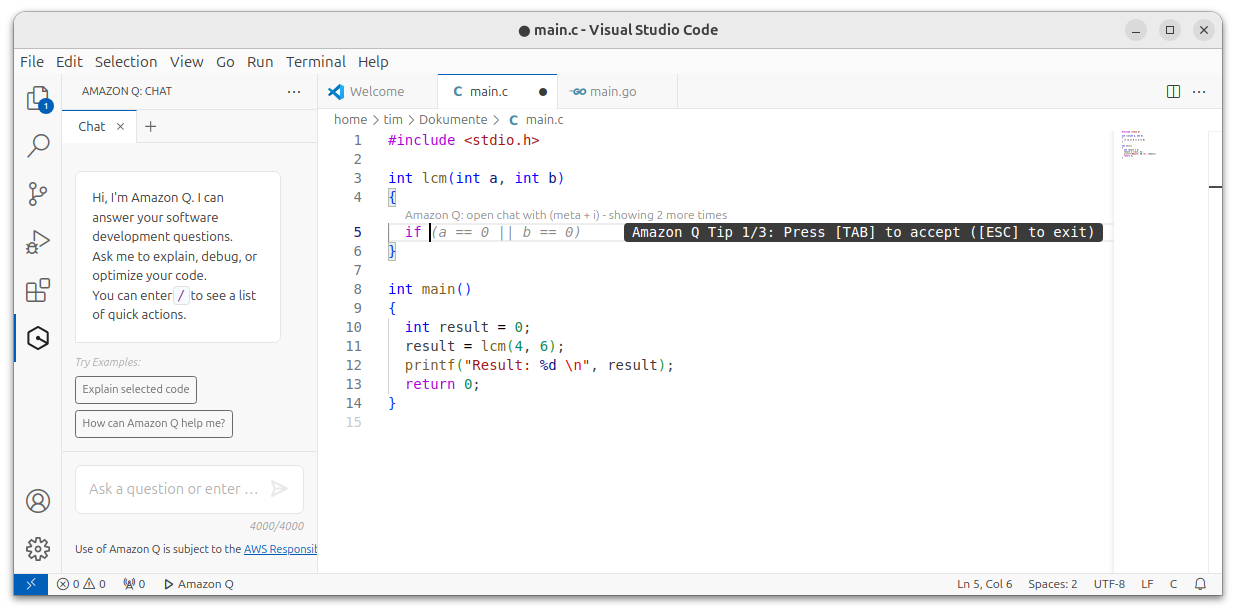The width and height of the screenshot is (1236, 612).
Task: Open the Help menu
Action: coord(373,62)
